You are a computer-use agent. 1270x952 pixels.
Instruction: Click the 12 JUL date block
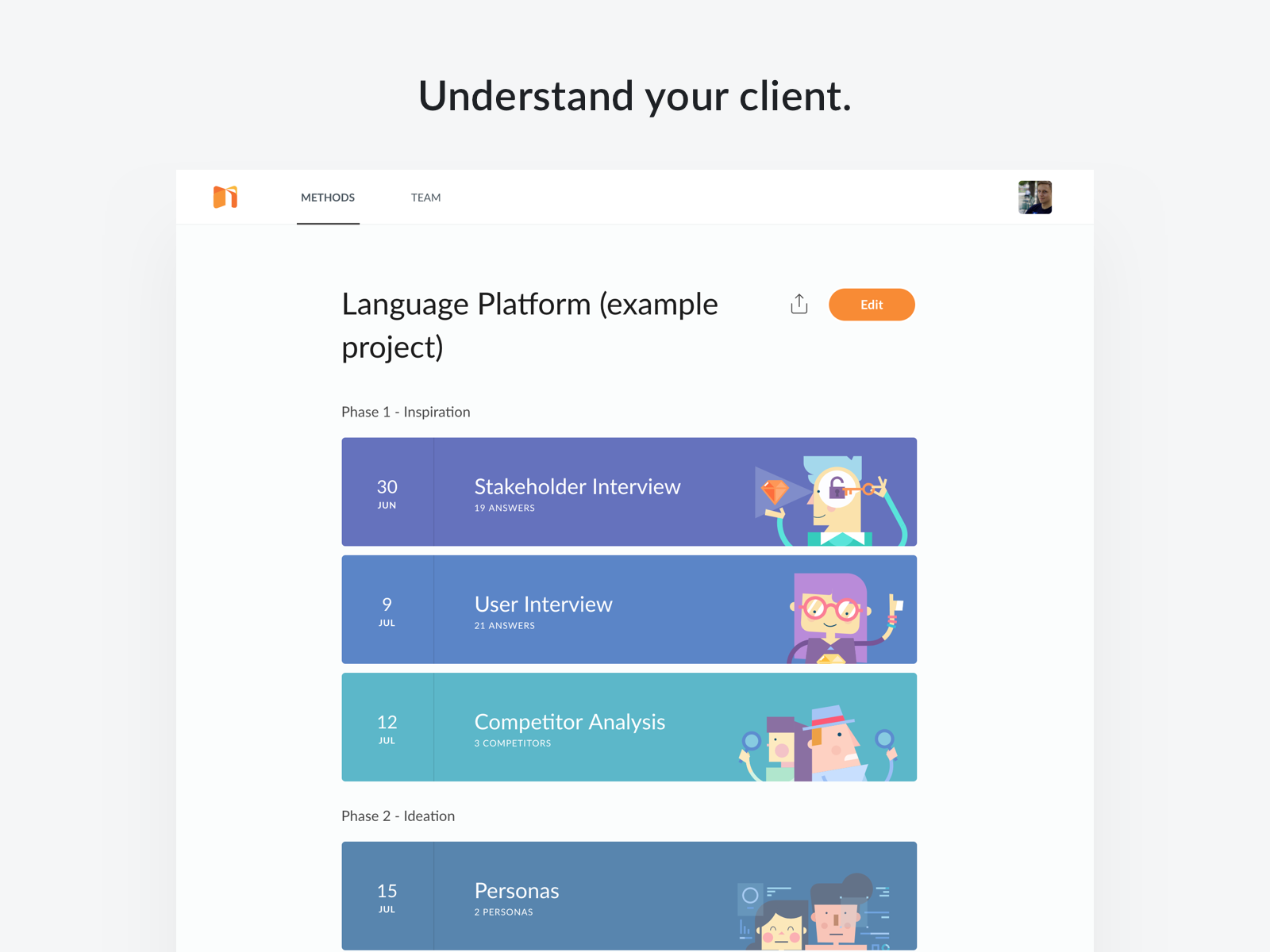387,727
